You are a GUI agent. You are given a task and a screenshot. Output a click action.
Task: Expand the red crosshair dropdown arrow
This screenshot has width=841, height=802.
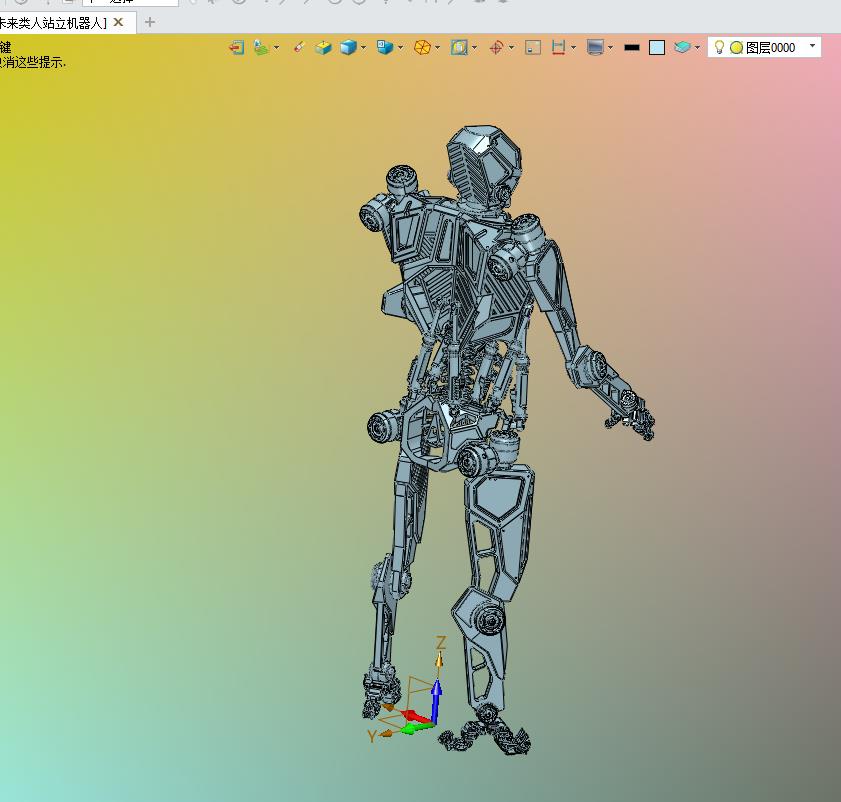(512, 48)
